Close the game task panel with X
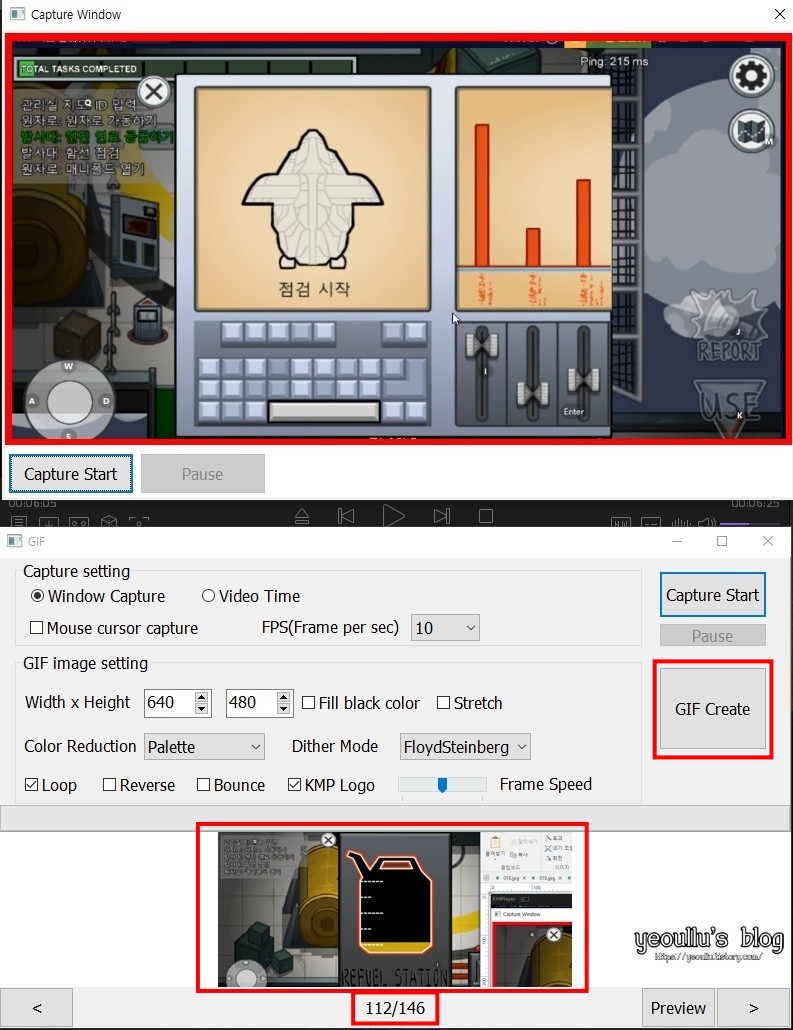Viewport: 793px width, 1030px height. tap(154, 92)
